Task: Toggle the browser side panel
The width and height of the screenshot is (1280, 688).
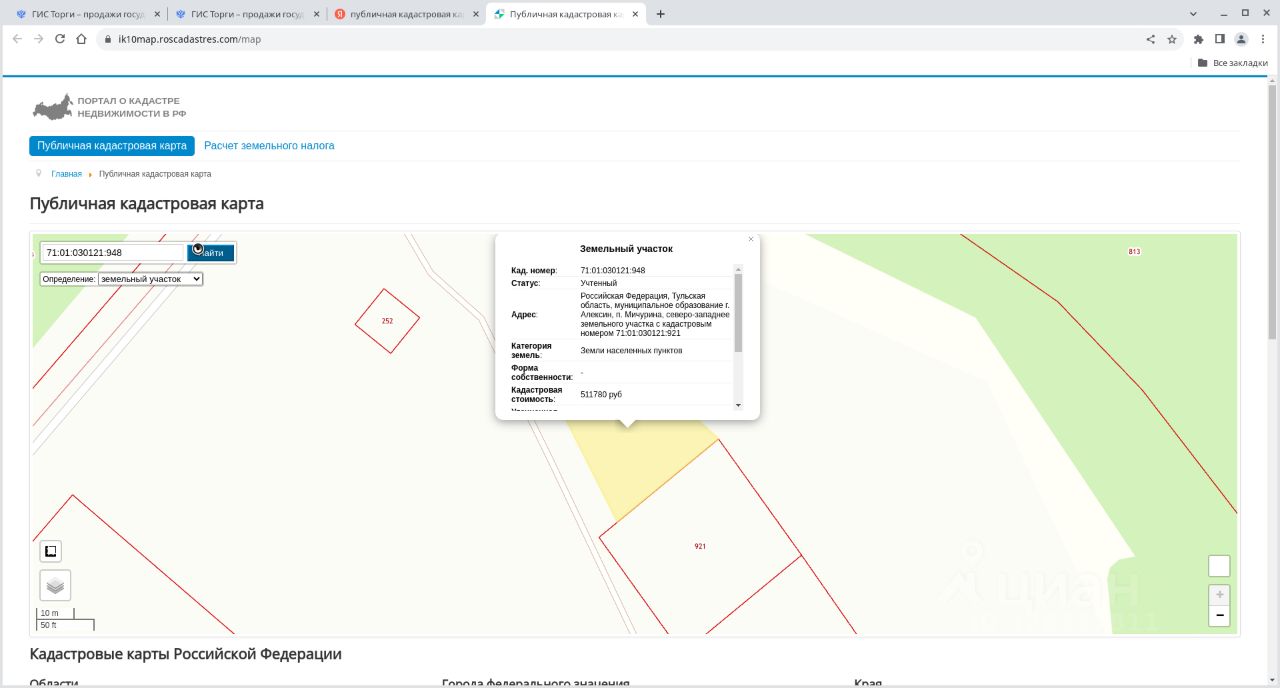Action: coord(1219,39)
